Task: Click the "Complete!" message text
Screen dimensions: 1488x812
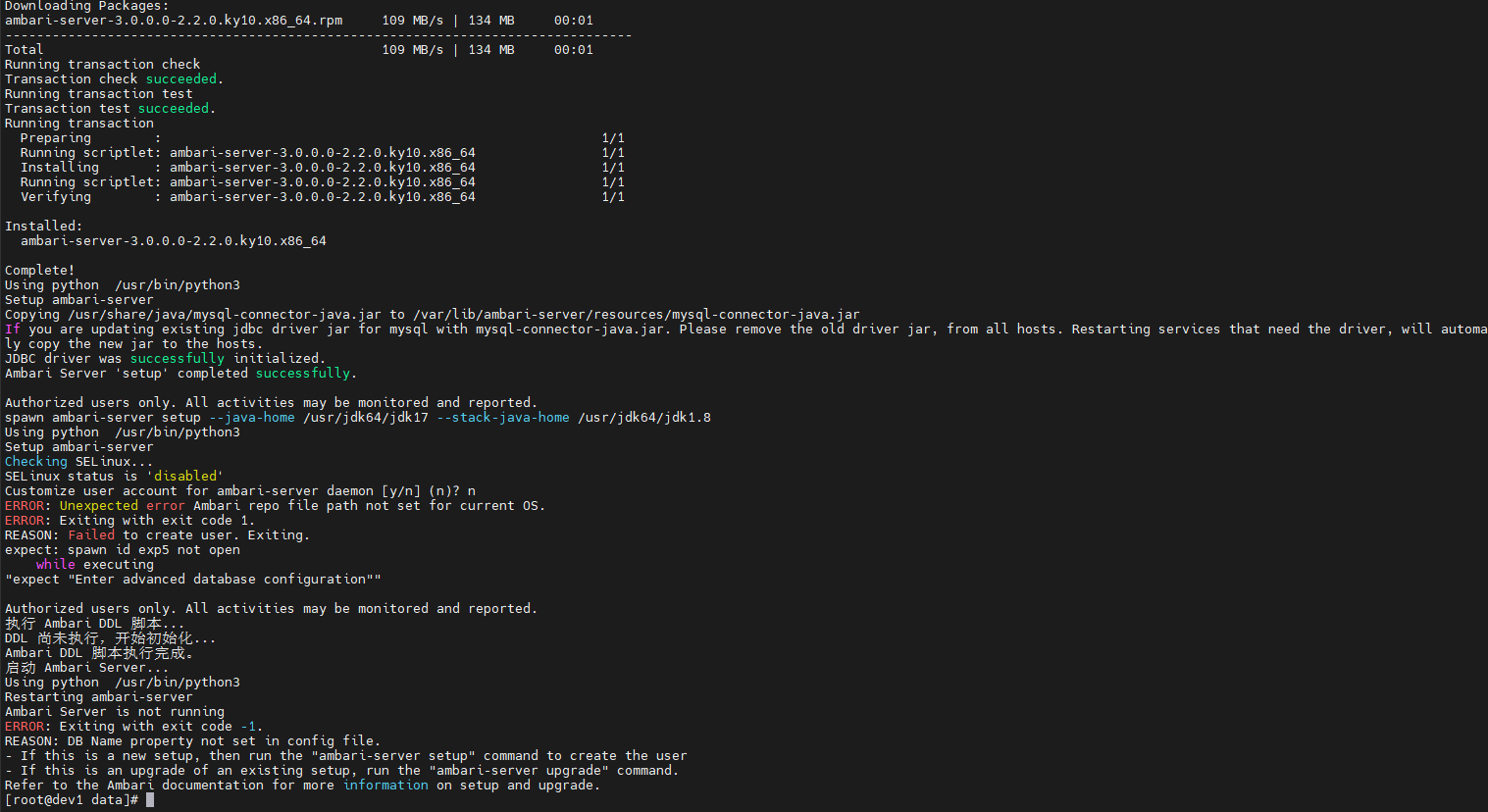Action: pos(40,271)
